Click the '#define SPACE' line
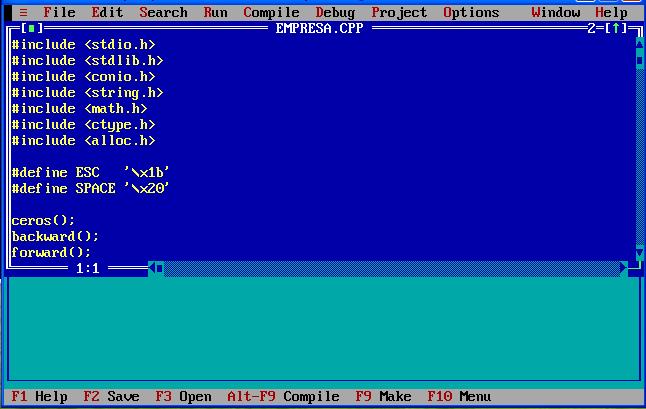Image resolution: width=646 pixels, height=409 pixels. [91, 188]
